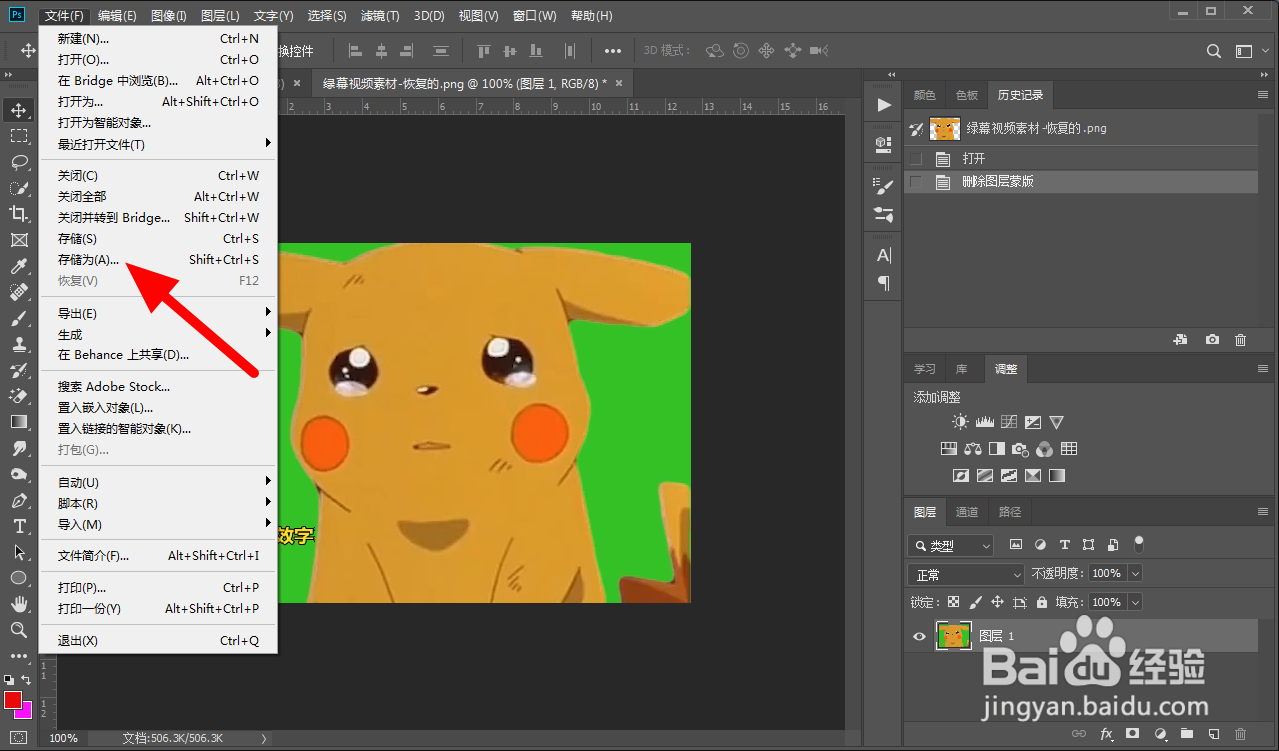Screen dimensions: 1279x751
Task: Click the Zoom tool magnifier in toolbar
Action: coord(19,630)
